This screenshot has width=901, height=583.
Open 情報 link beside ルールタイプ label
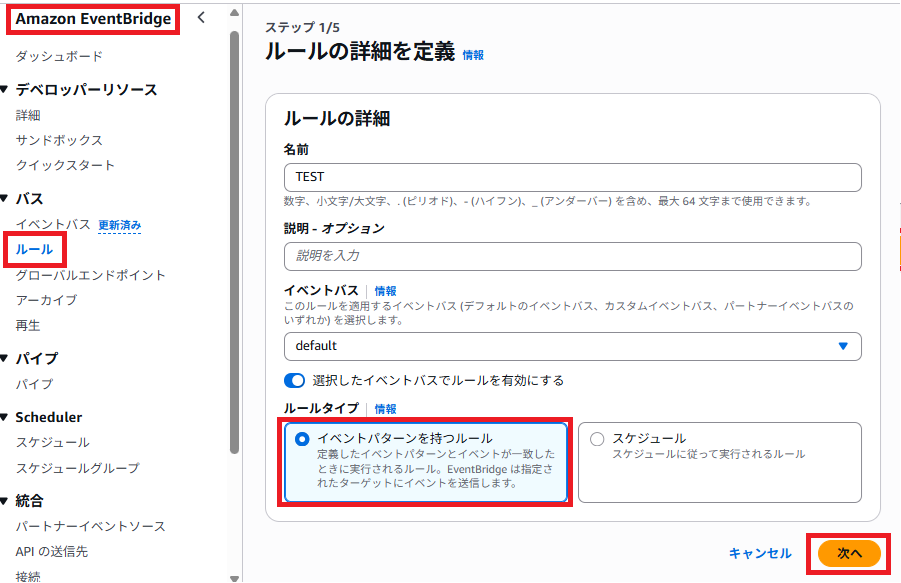[386, 409]
